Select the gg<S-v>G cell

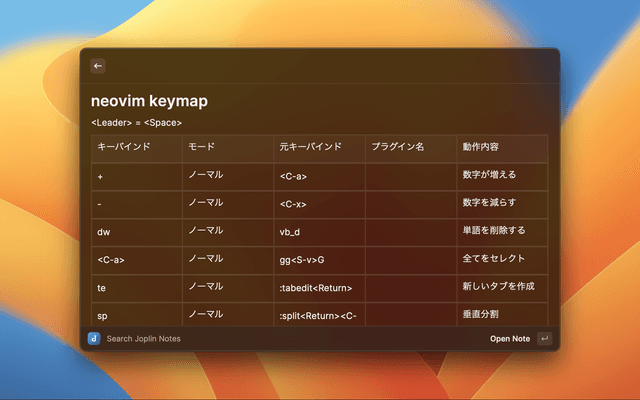(x=302, y=260)
